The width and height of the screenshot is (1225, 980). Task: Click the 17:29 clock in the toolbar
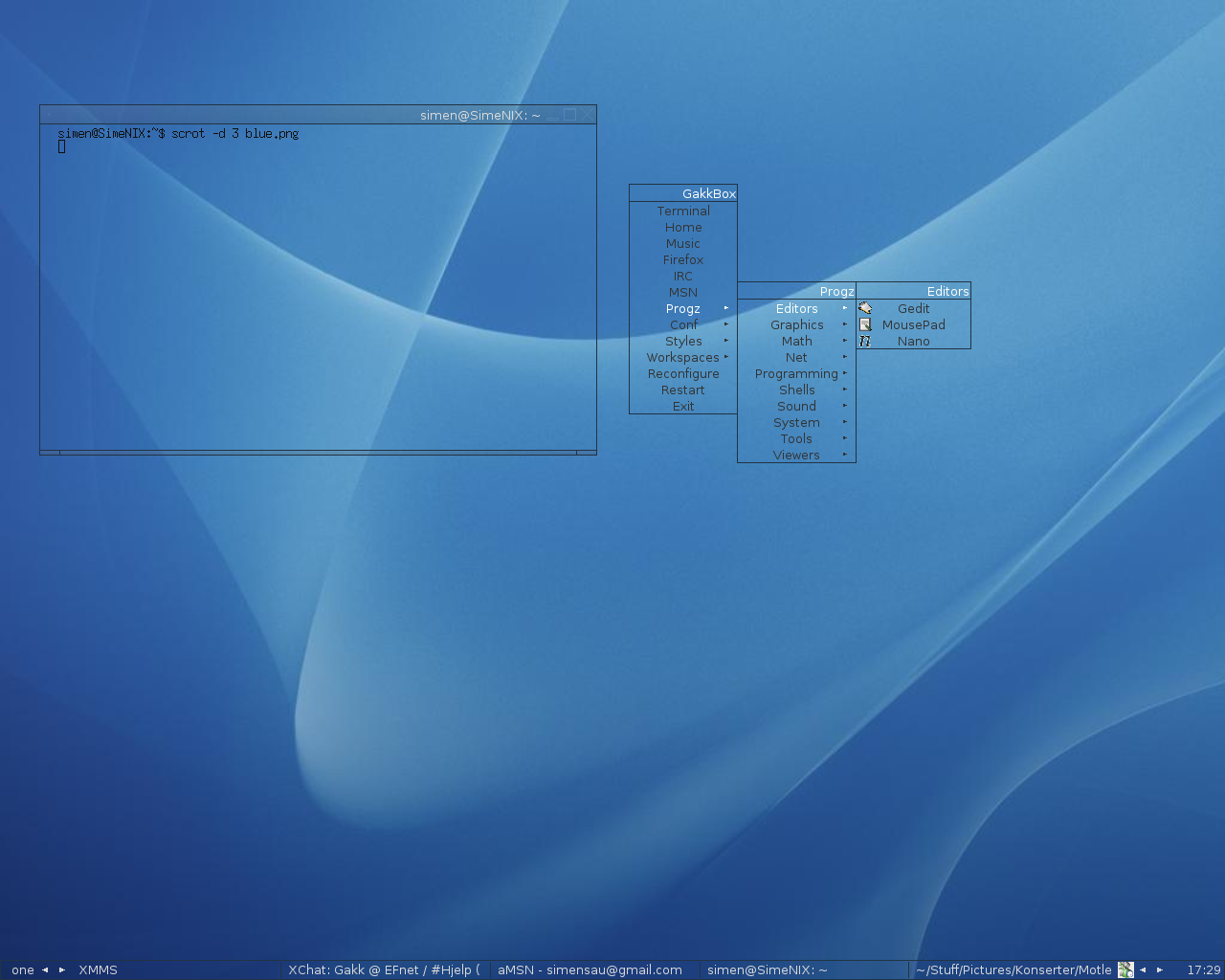click(1203, 969)
